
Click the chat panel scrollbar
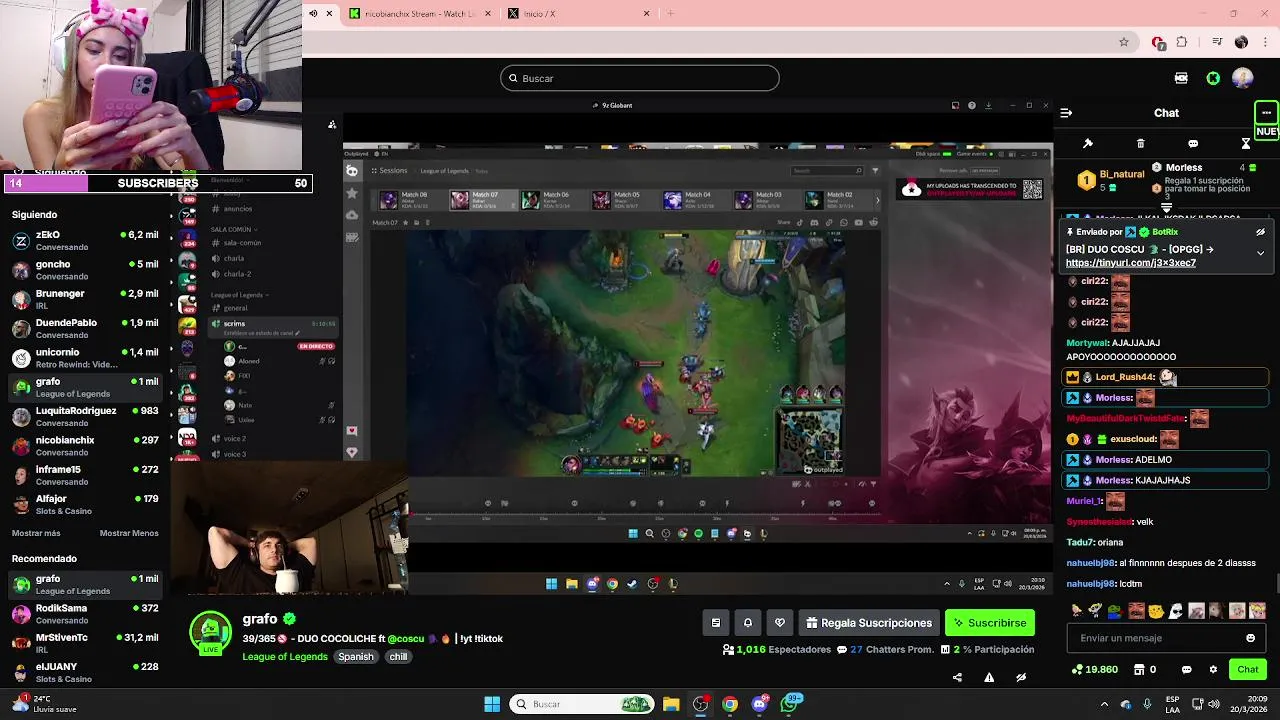[x=1276, y=584]
